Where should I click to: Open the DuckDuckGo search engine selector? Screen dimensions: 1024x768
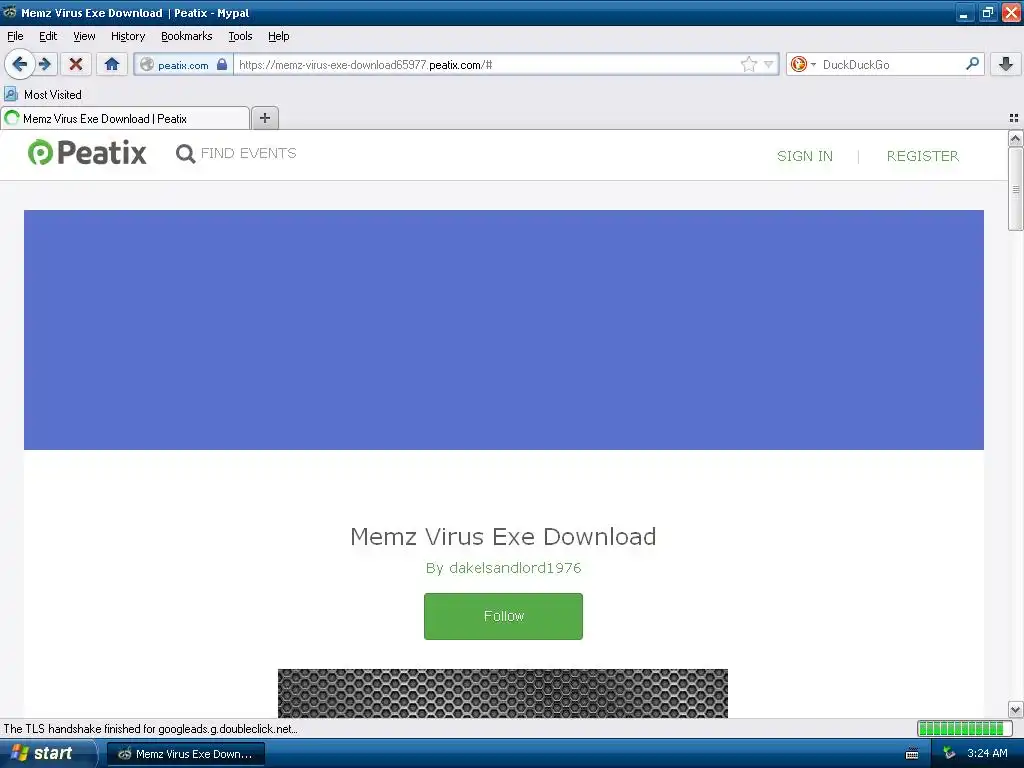click(803, 64)
